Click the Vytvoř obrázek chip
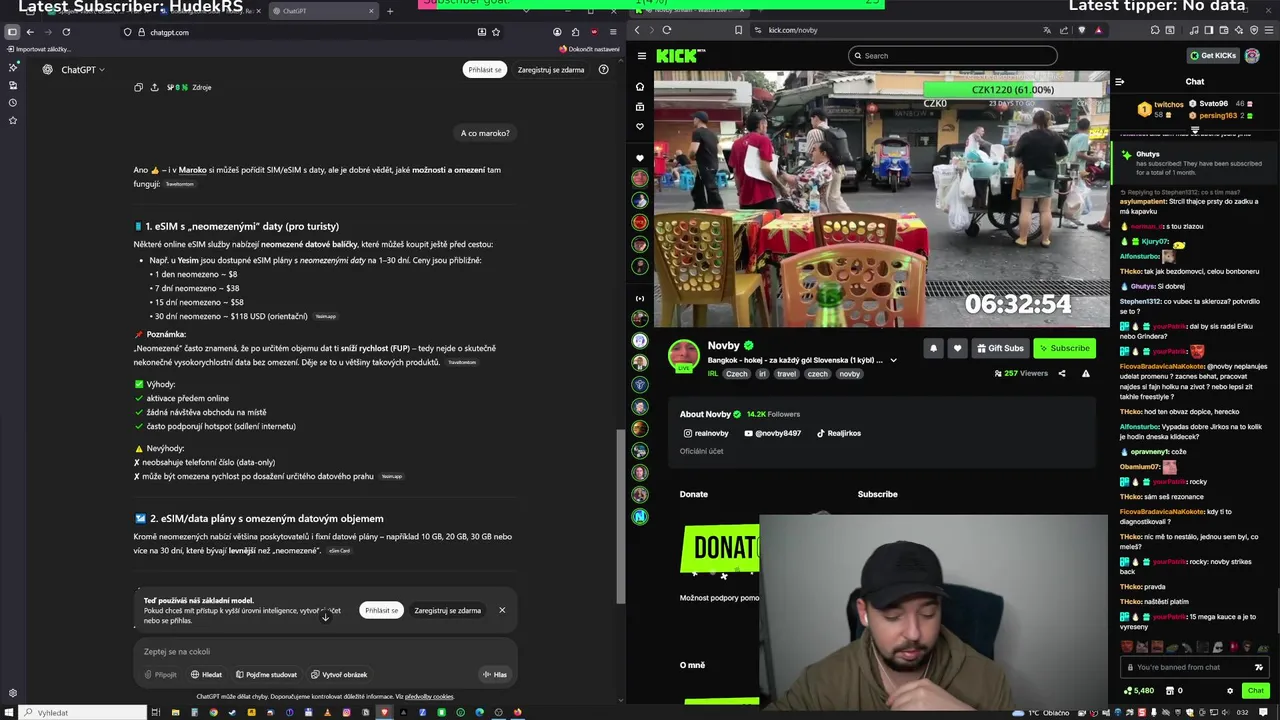 coord(339,674)
